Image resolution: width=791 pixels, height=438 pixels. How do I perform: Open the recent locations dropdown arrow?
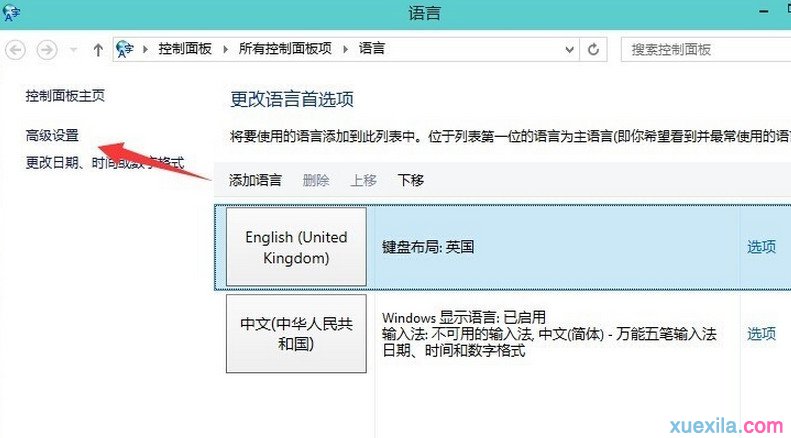tap(74, 49)
